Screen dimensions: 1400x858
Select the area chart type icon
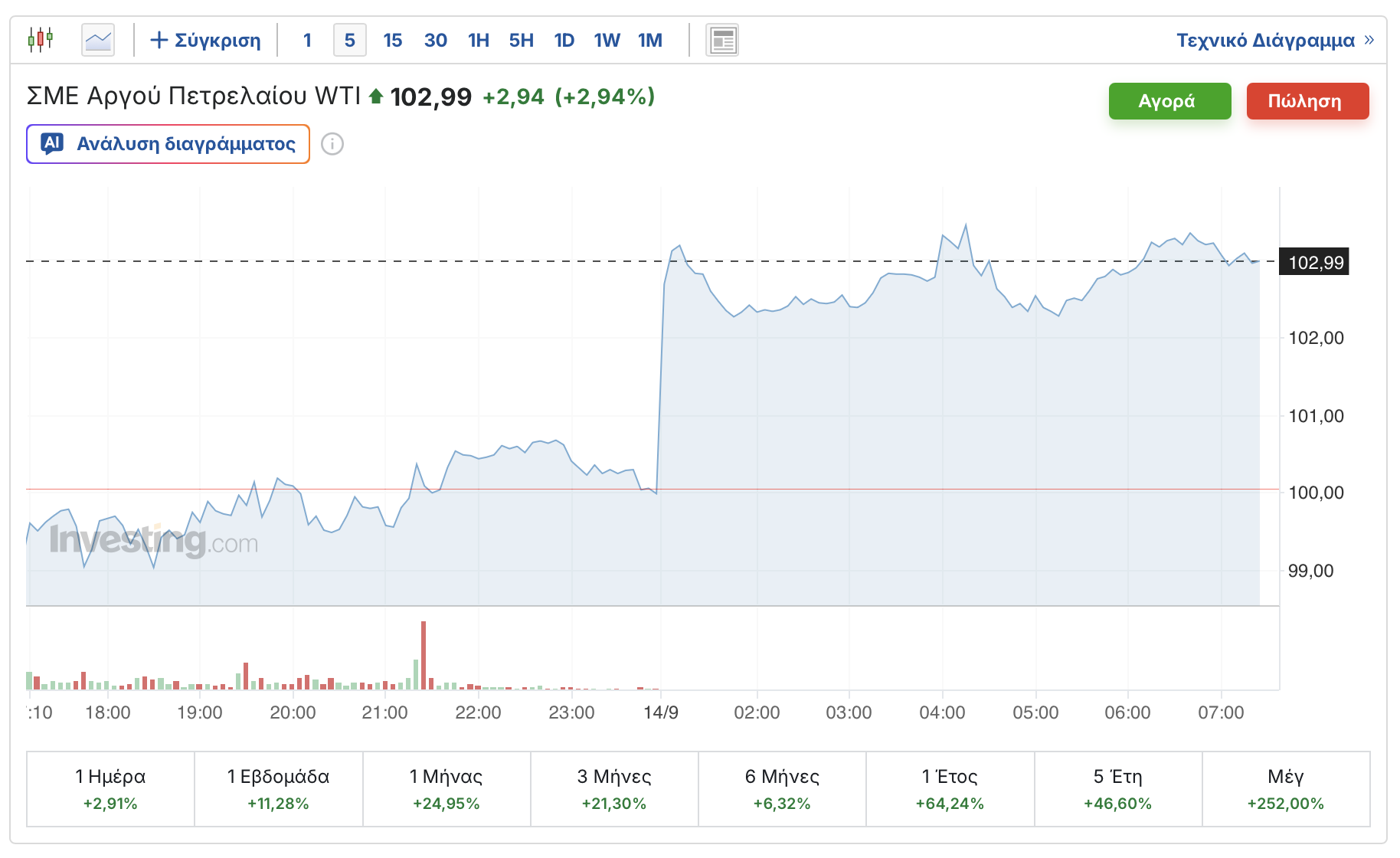98,40
